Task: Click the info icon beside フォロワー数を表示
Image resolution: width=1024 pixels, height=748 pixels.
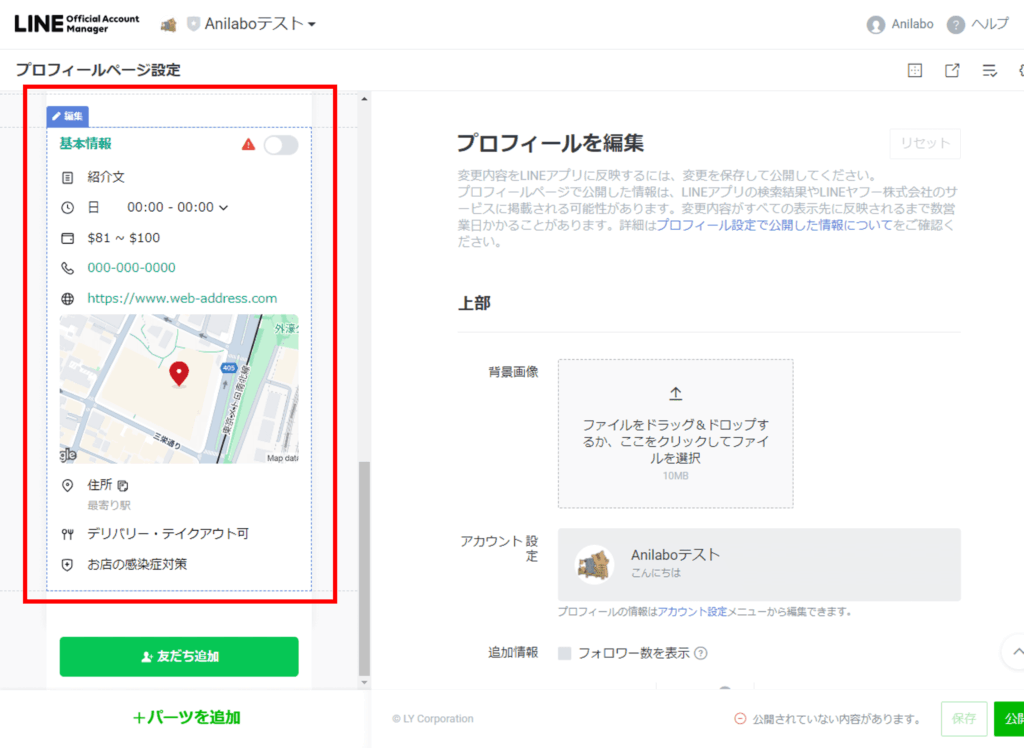Action: point(701,654)
